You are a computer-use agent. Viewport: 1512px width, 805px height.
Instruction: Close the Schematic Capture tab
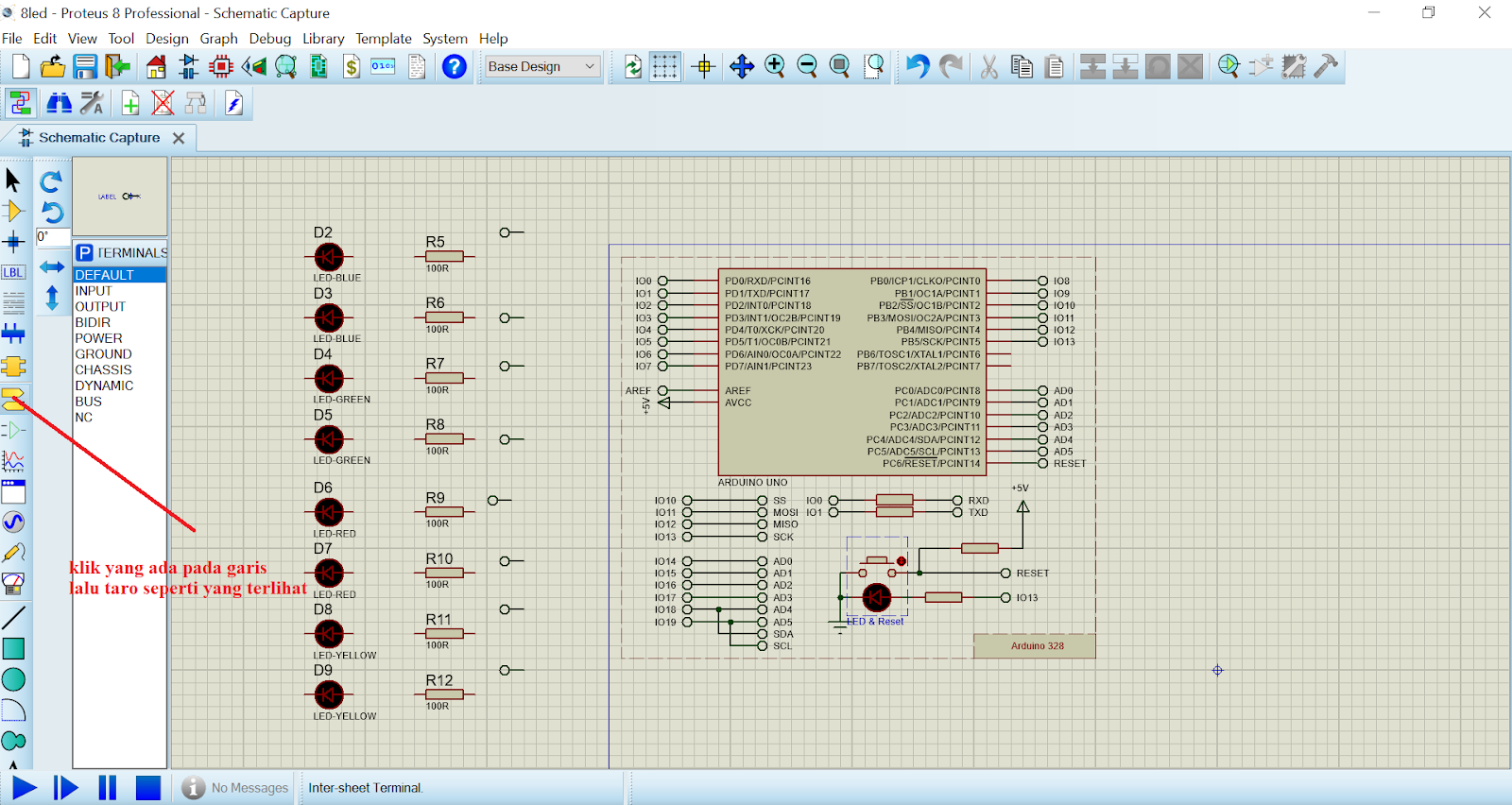(179, 138)
